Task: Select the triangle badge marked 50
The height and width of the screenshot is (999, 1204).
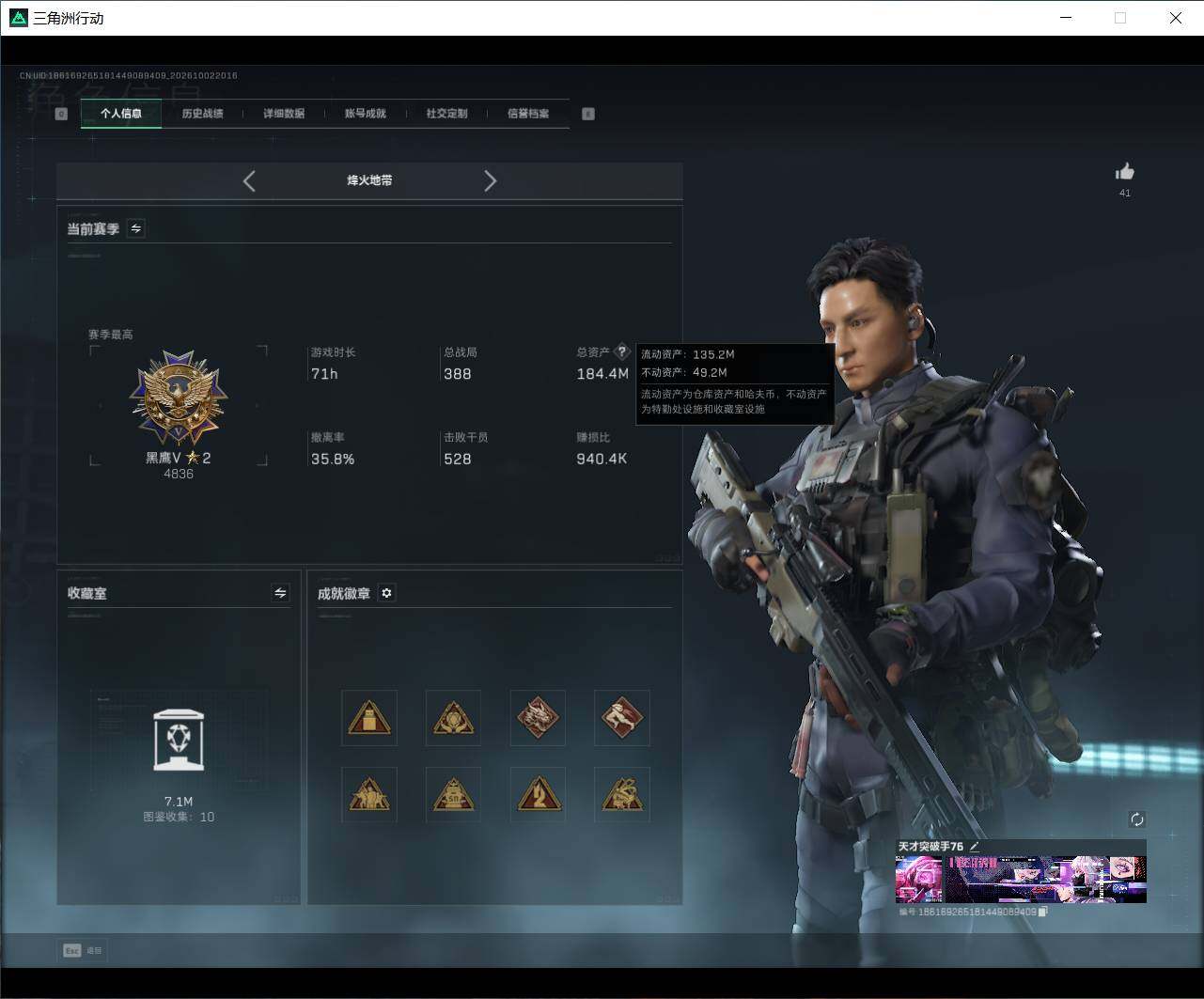Action: pos(453,795)
